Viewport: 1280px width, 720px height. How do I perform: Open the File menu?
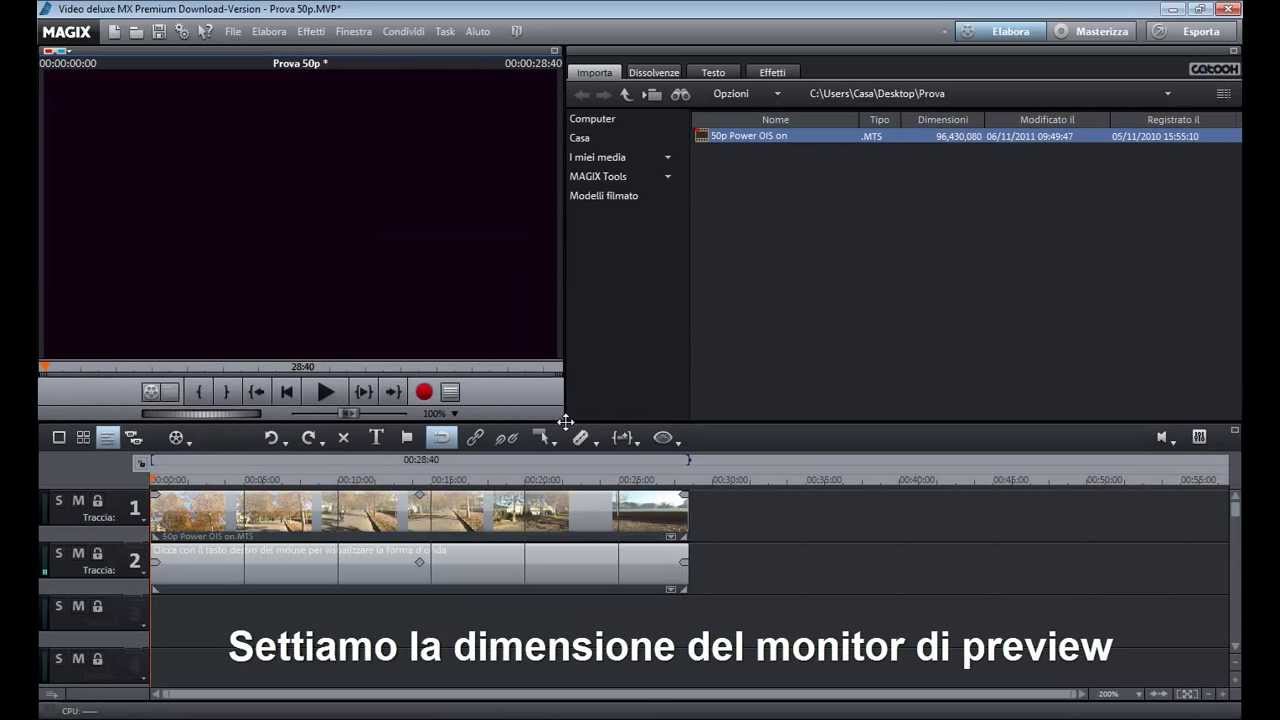pos(233,32)
